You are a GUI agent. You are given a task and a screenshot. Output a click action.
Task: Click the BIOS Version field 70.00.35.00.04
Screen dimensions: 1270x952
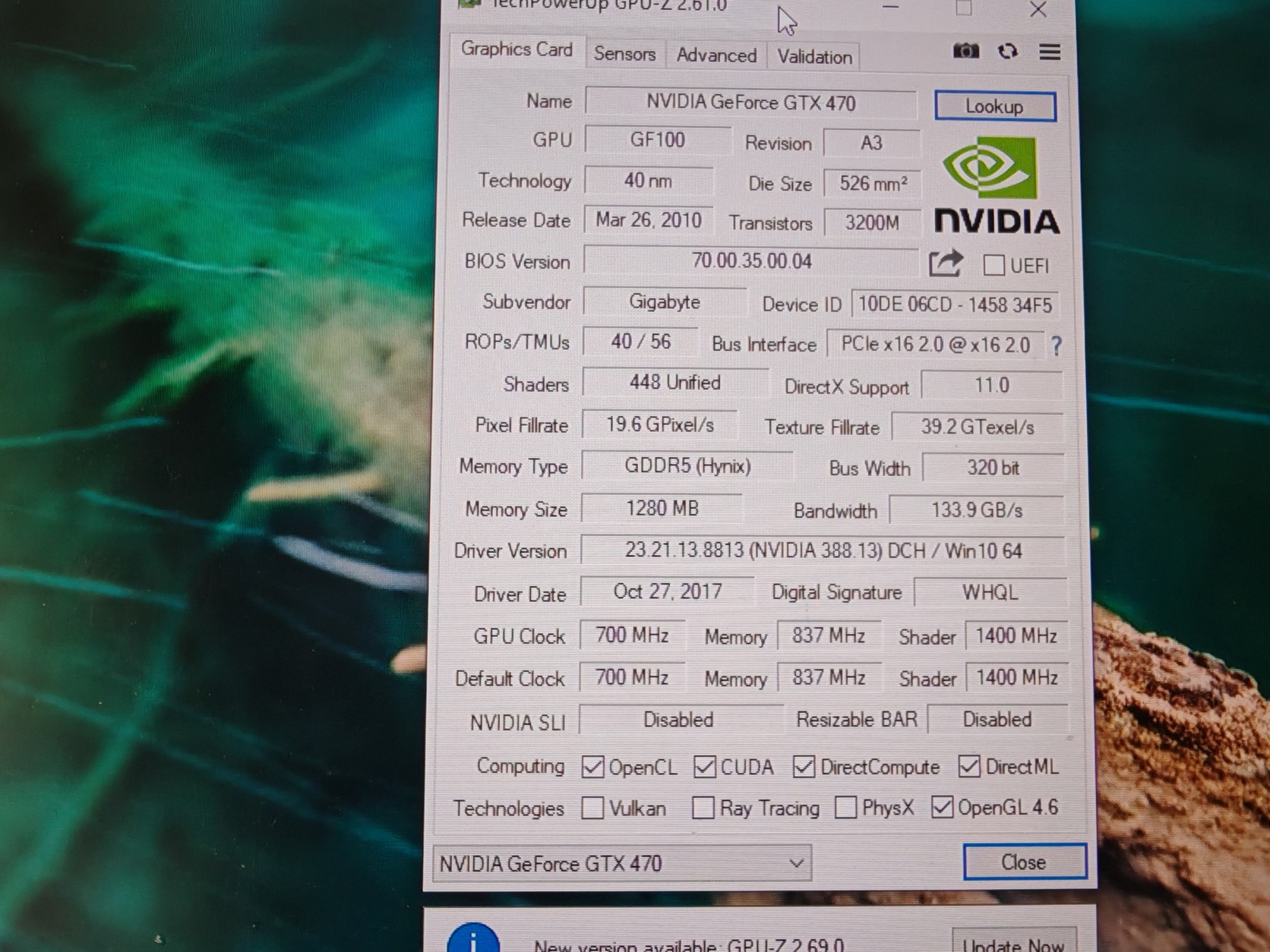click(750, 261)
